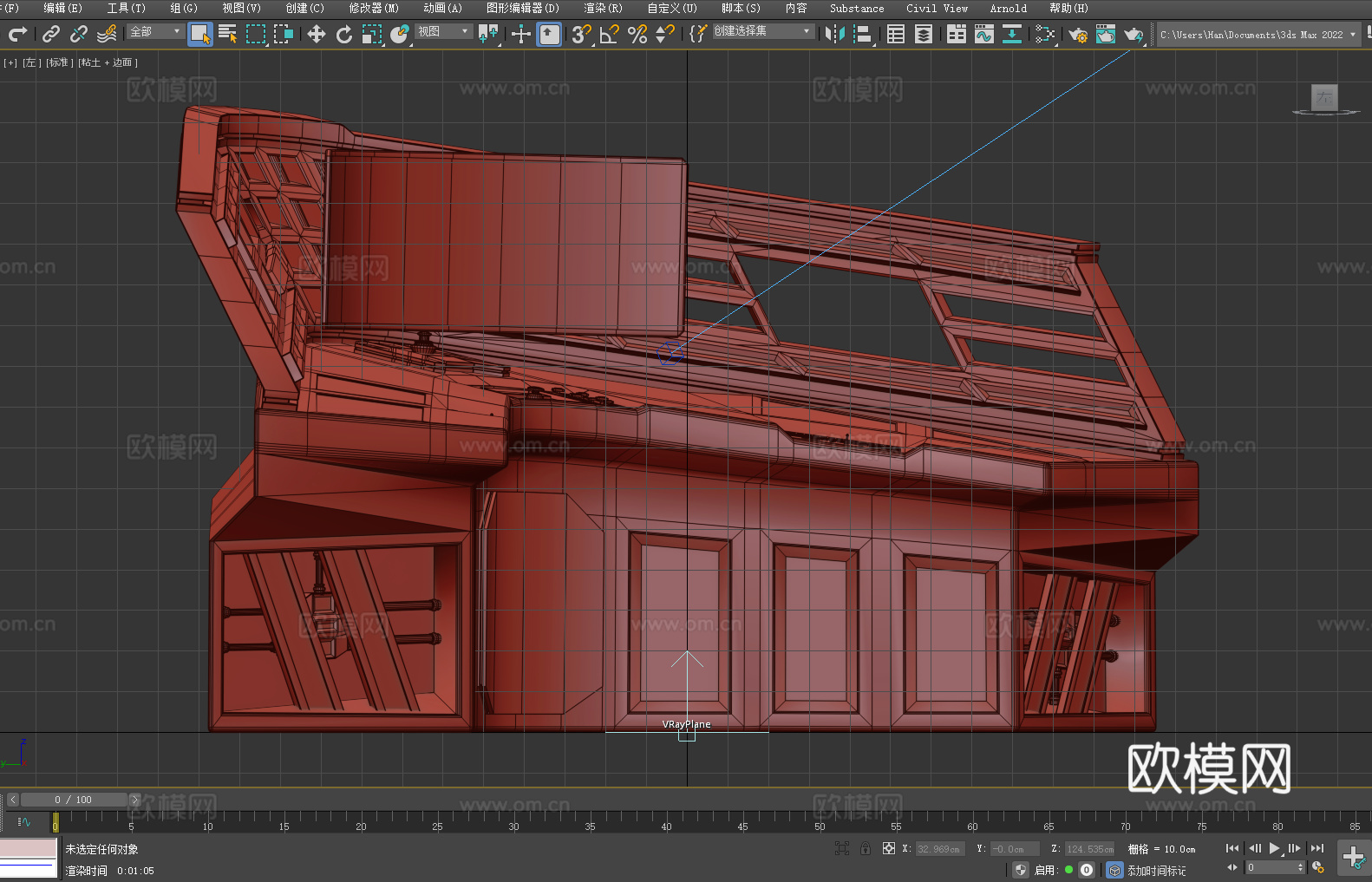The height and width of the screenshot is (882, 1372).
Task: Open the 渲染(R) menu
Action: [x=603, y=8]
